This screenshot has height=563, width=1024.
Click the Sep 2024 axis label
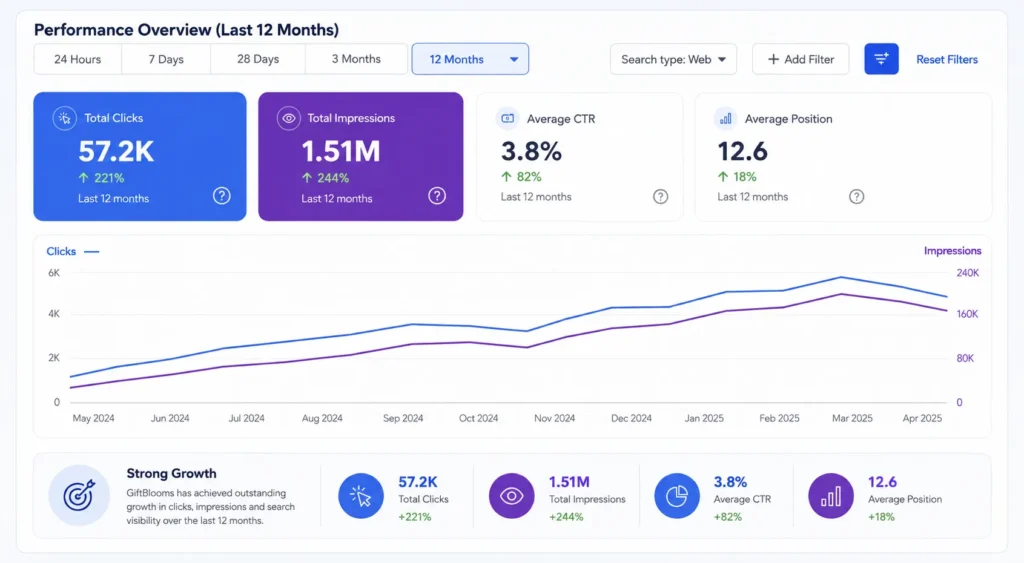pos(403,418)
